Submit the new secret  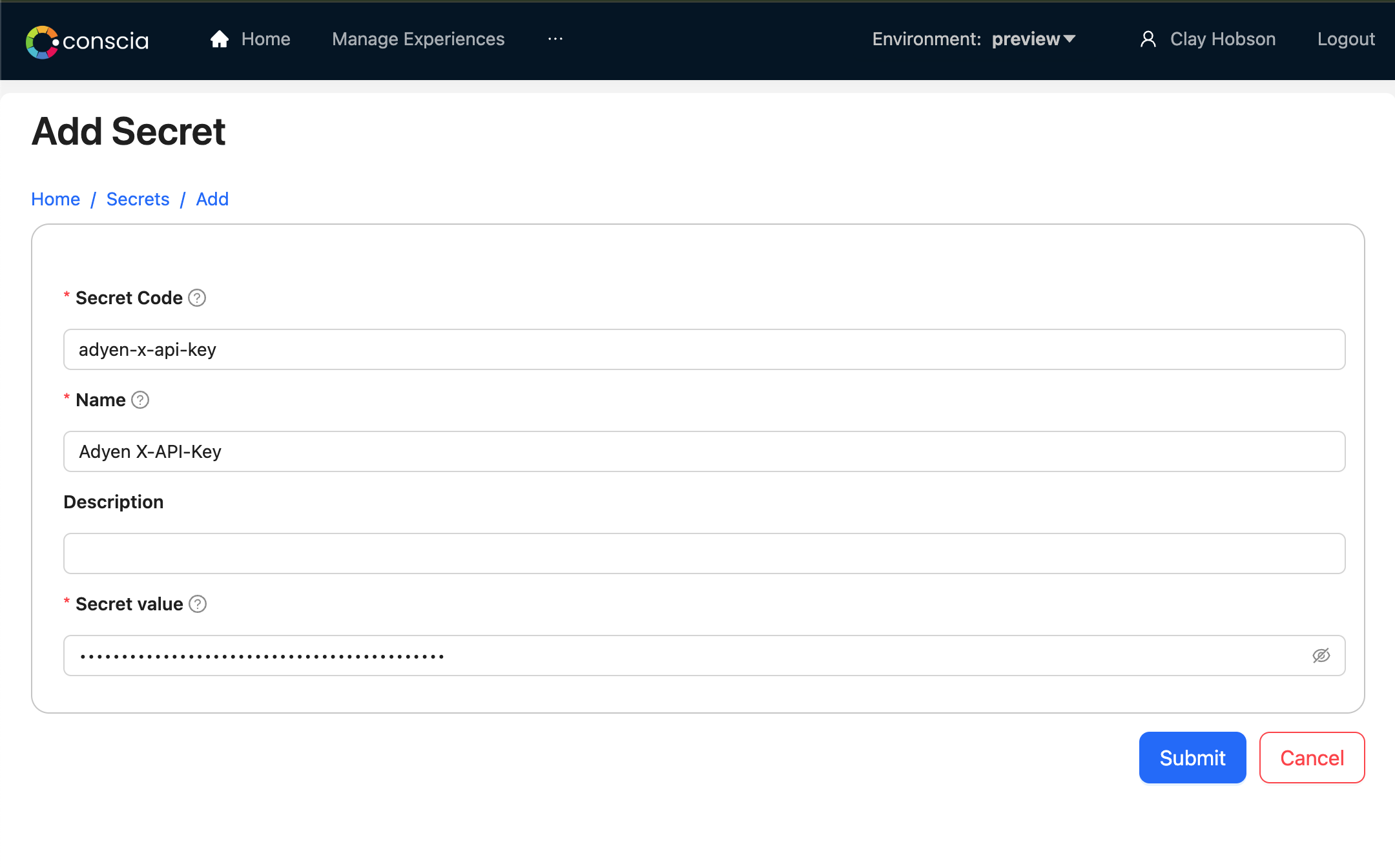[x=1193, y=758]
